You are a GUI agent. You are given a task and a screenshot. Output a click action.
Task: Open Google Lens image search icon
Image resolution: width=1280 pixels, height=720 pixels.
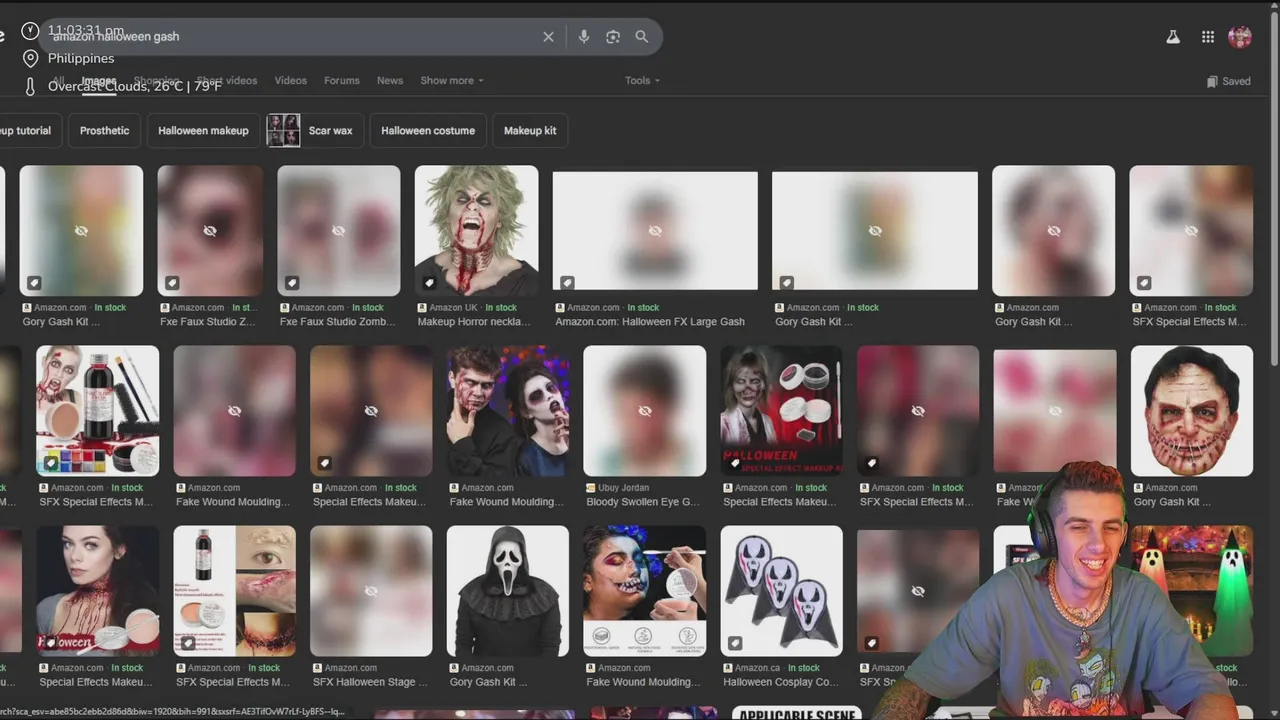pos(613,37)
